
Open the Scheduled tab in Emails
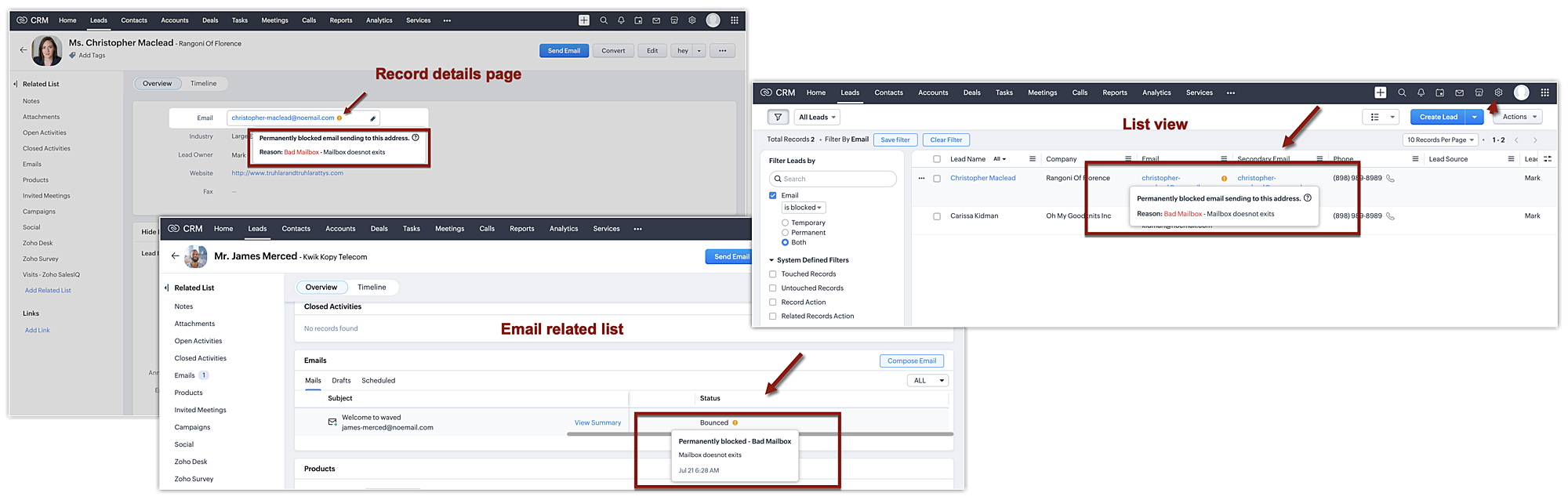tap(378, 381)
